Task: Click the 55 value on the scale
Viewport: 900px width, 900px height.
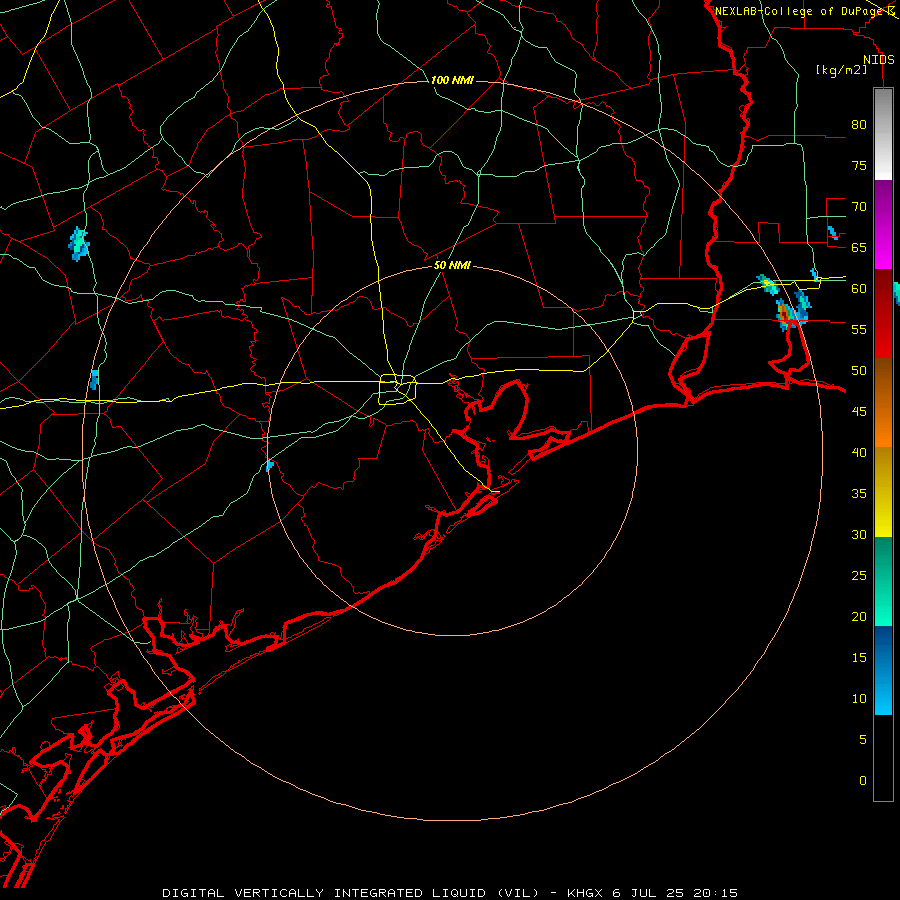Action: tap(859, 329)
